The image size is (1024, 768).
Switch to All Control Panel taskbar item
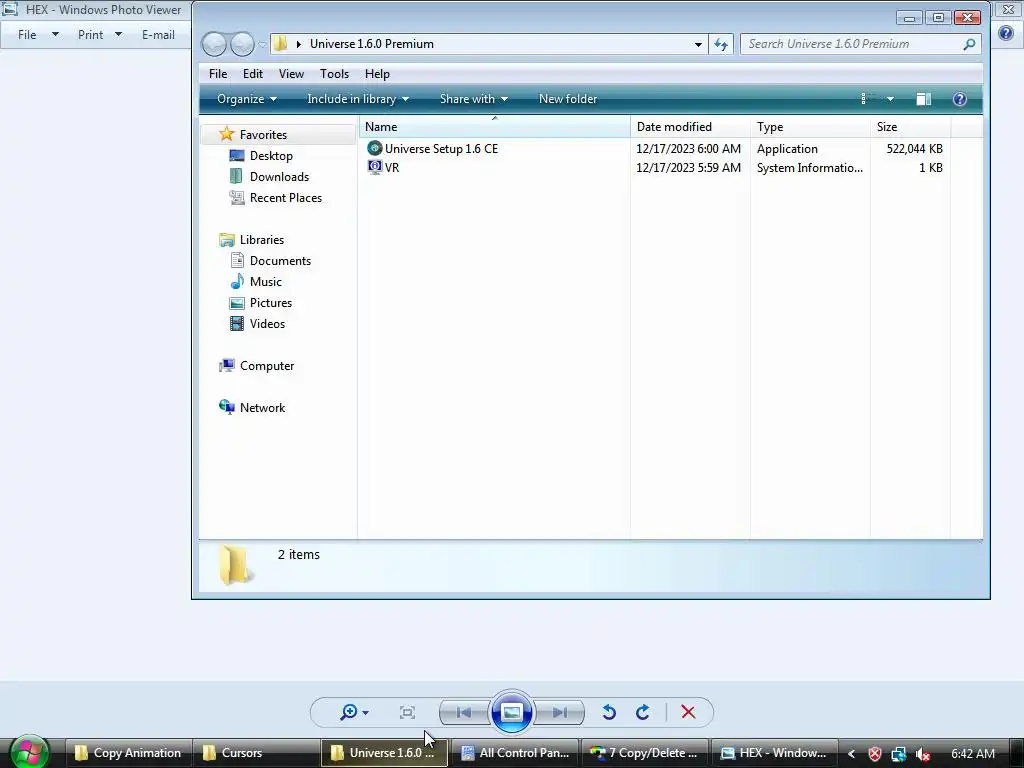(515, 752)
